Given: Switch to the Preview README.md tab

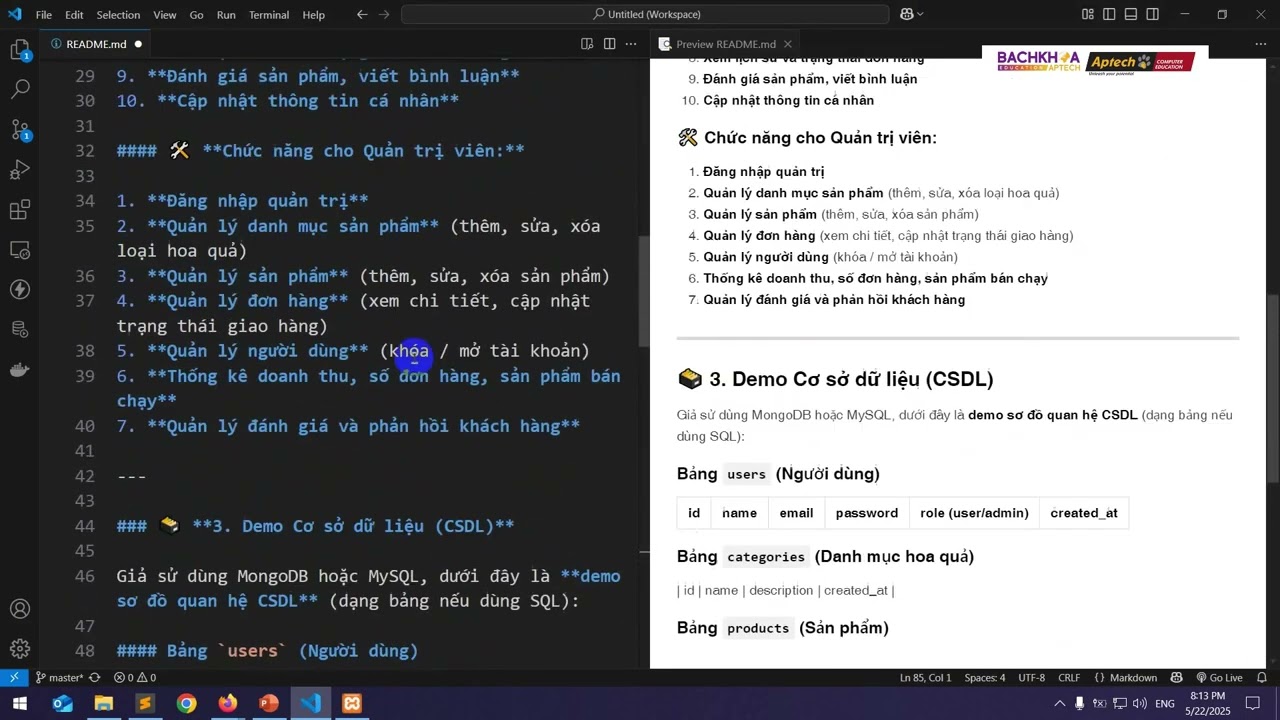Looking at the screenshot, I should pyautogui.click(x=725, y=44).
